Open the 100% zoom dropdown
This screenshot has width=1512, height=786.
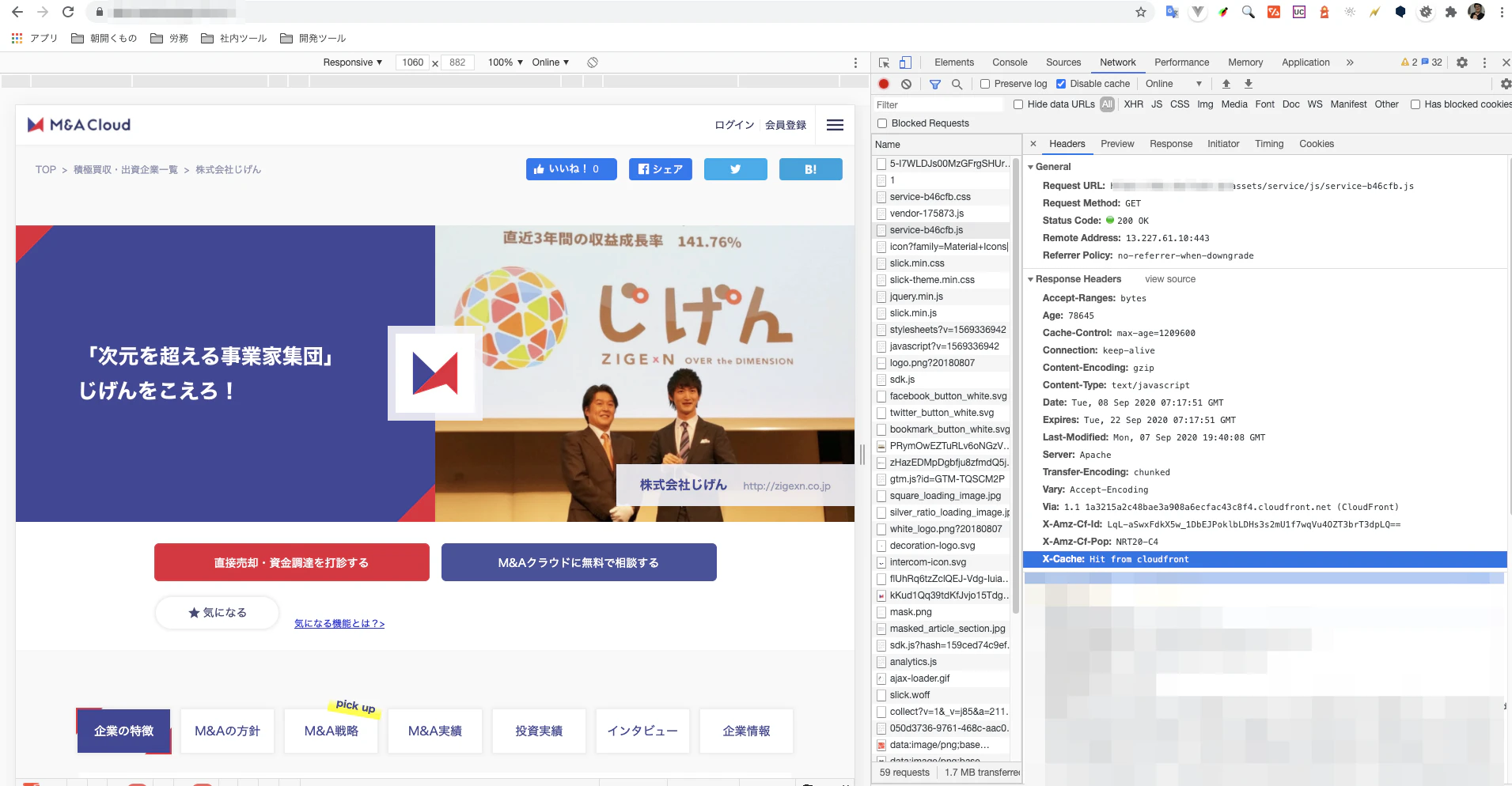506,62
